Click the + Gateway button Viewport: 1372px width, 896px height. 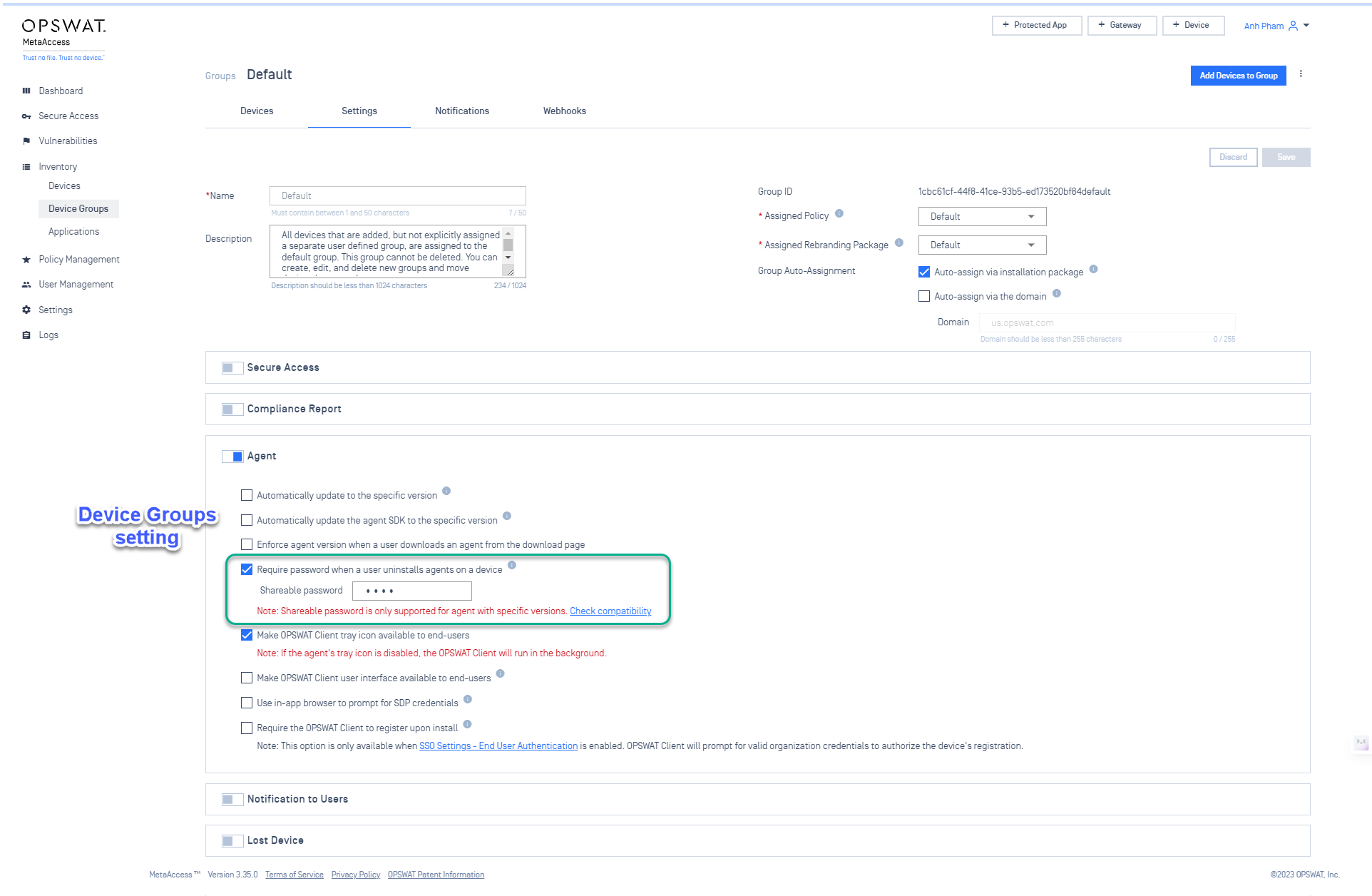pos(1122,25)
